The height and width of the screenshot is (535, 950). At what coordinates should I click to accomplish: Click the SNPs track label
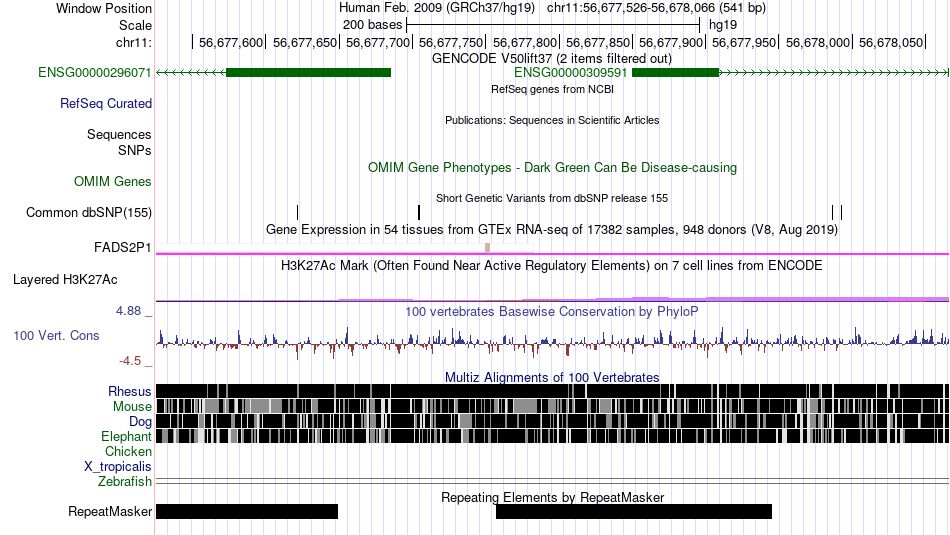coord(135,150)
